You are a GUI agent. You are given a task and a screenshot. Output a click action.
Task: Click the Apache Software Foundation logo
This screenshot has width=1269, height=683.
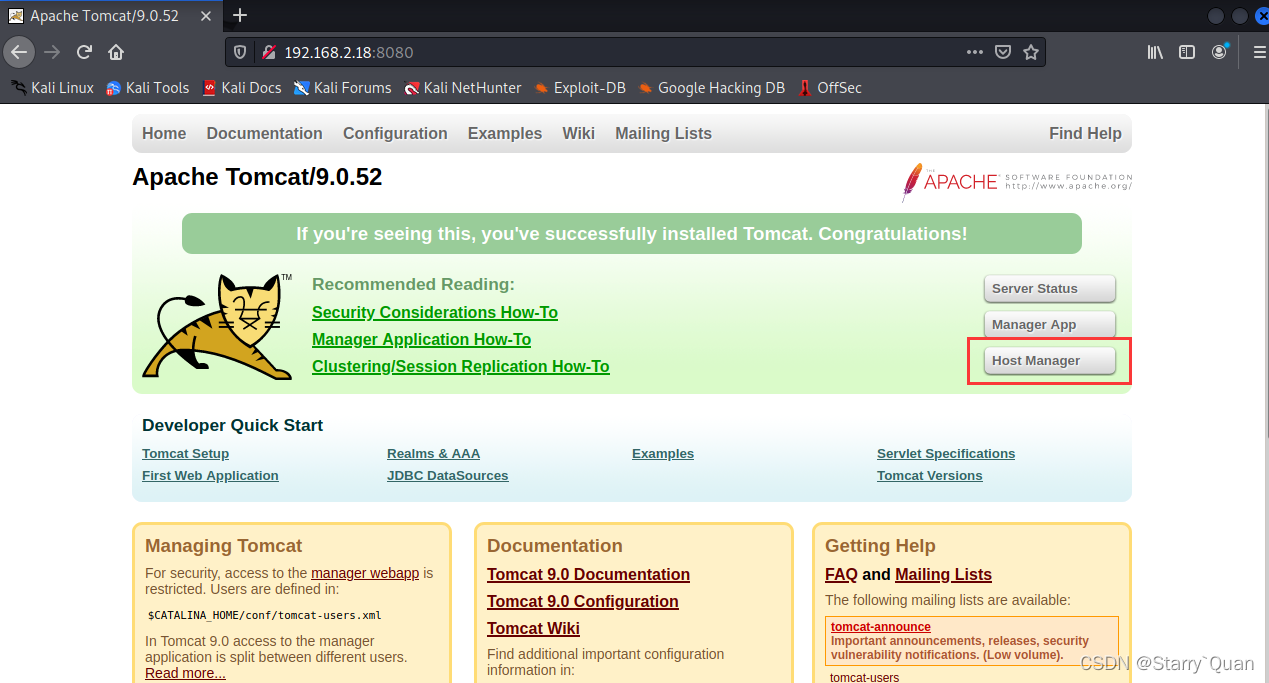pyautogui.click(x=1017, y=181)
